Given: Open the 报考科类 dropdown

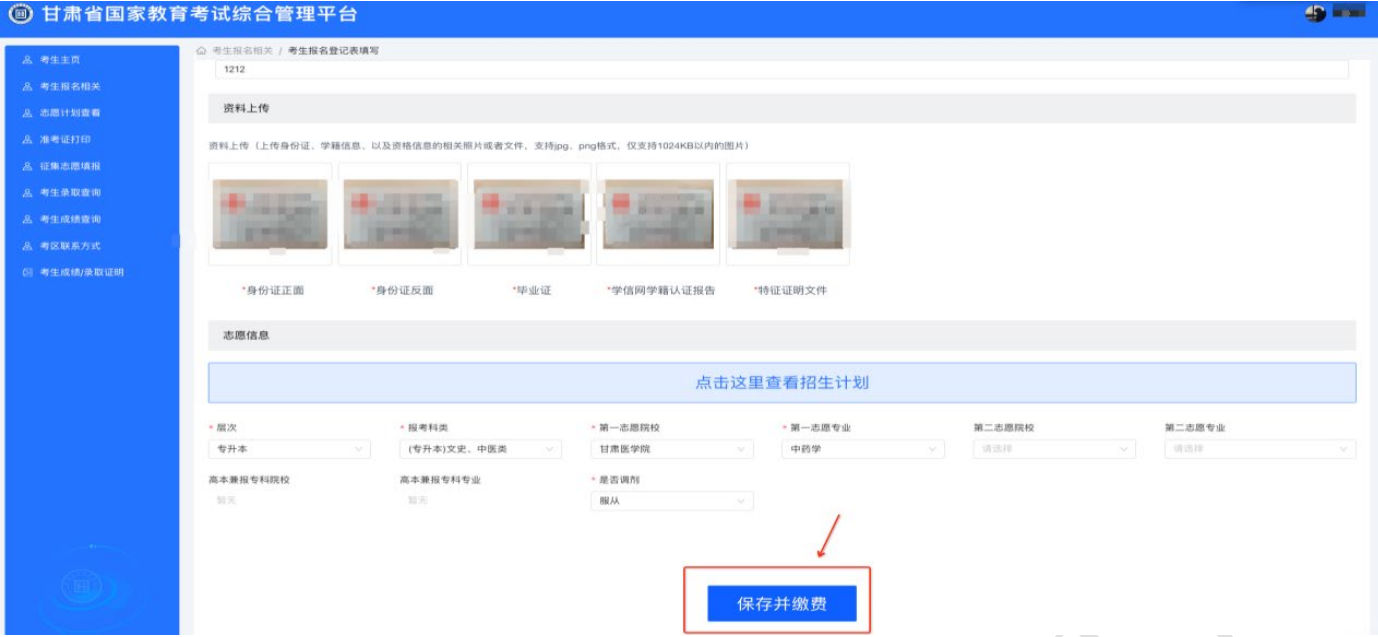Looking at the screenshot, I should 480,449.
